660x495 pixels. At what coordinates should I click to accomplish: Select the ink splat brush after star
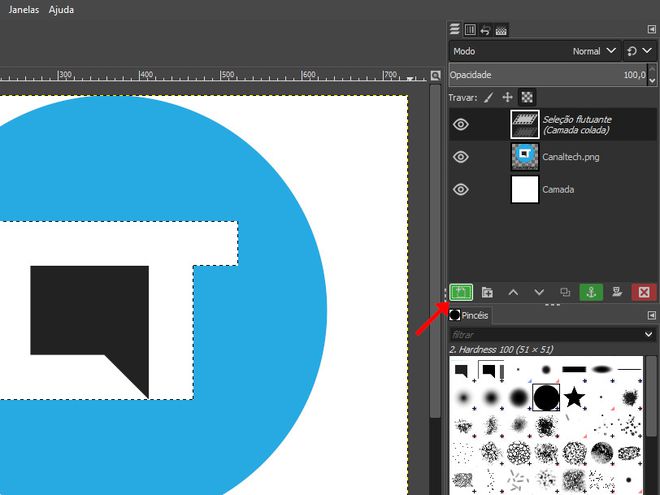pyautogui.click(x=630, y=397)
